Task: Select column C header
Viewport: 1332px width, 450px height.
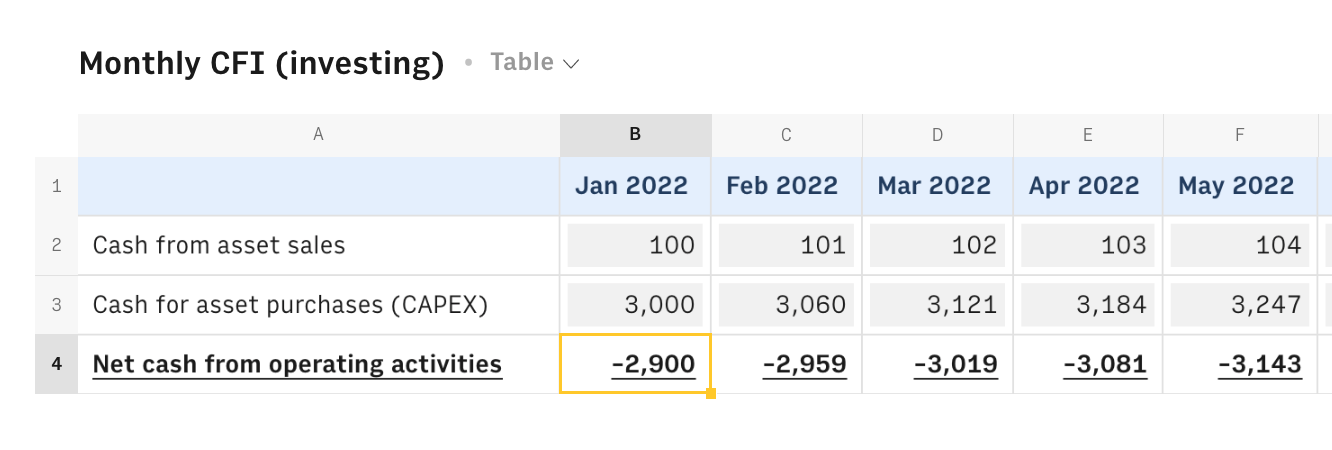Action: point(786,135)
